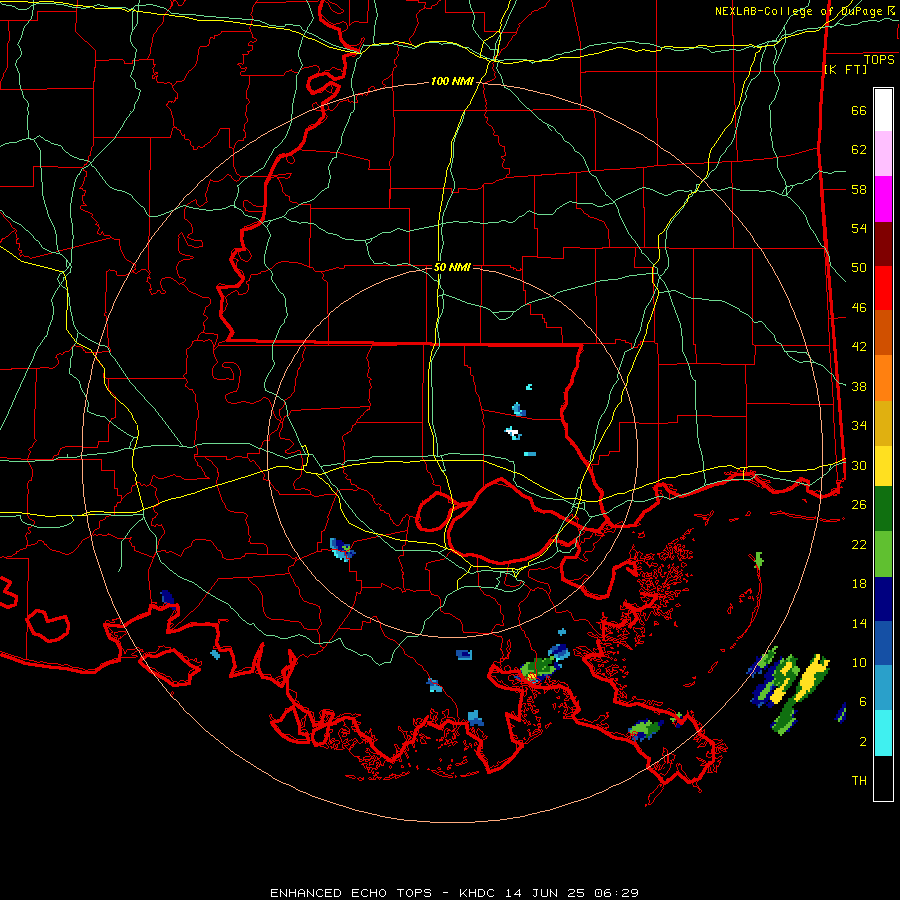Screen dimensions: 900x900
Task: Click the gold legend band
Action: (x=883, y=424)
